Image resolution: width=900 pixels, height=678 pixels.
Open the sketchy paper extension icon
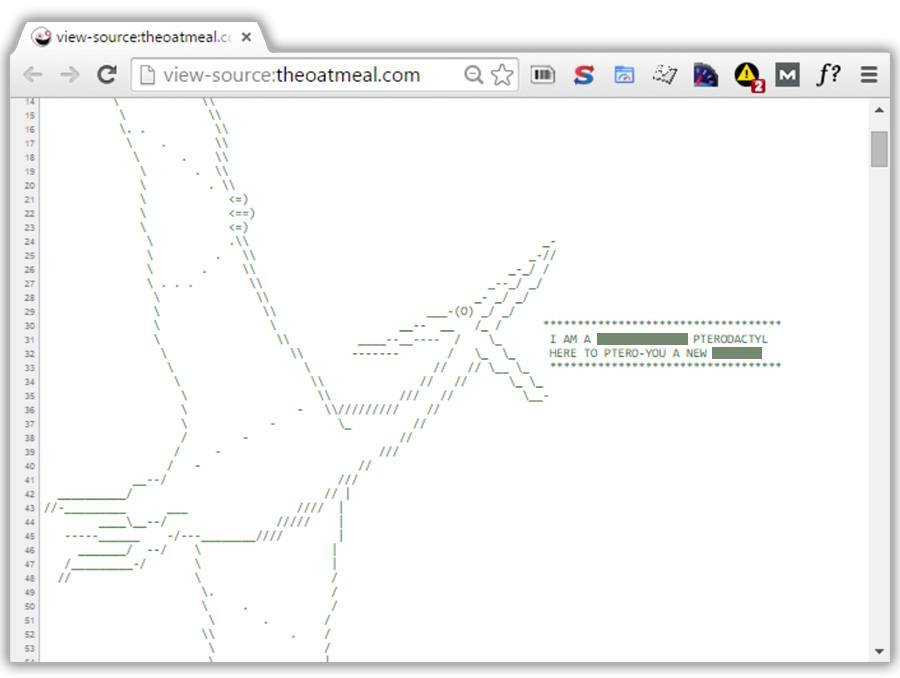pos(665,75)
